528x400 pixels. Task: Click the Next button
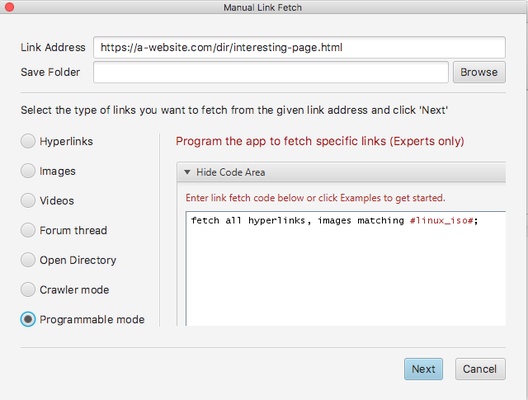[423, 369]
